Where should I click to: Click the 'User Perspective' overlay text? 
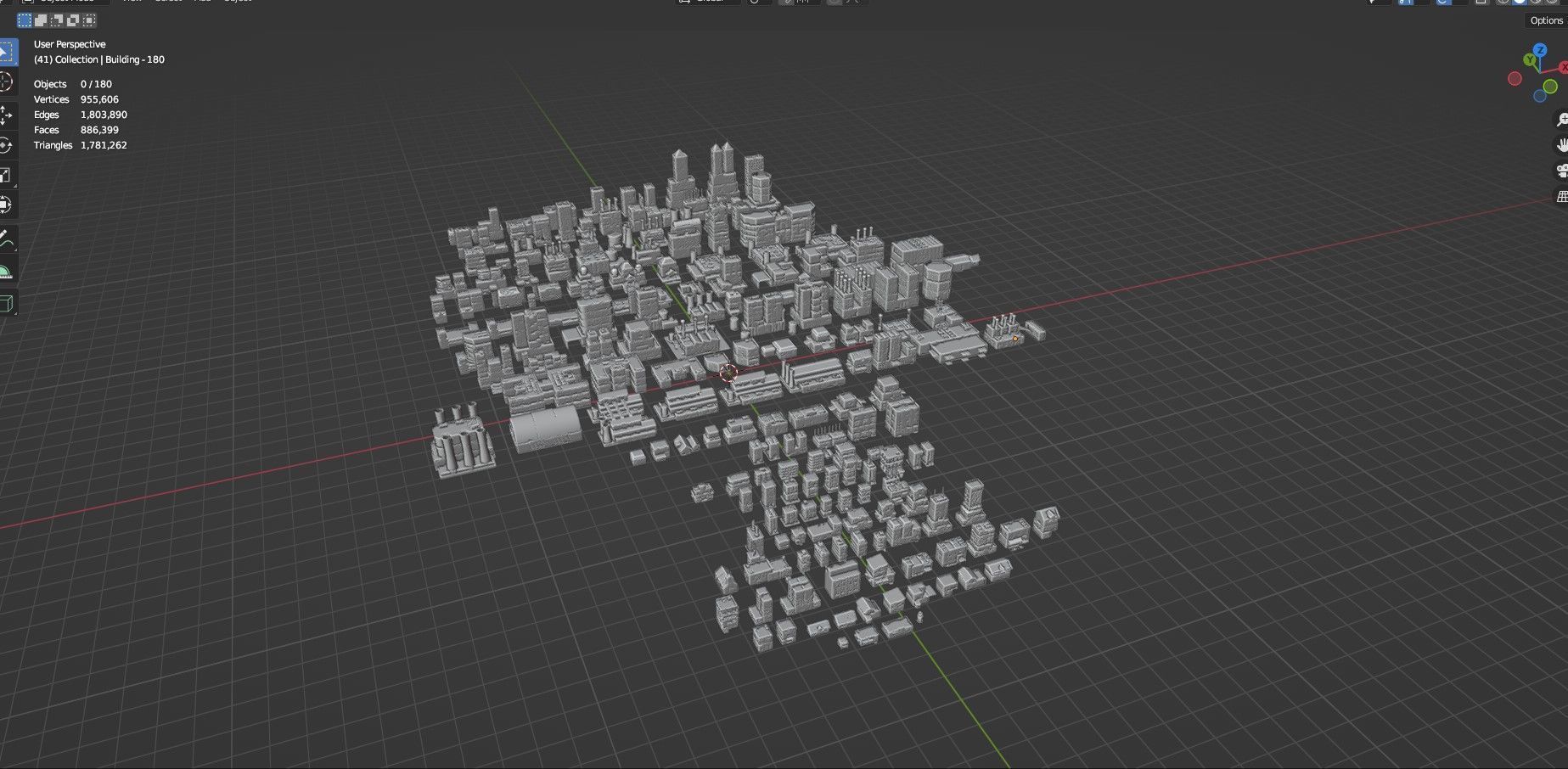coord(70,44)
